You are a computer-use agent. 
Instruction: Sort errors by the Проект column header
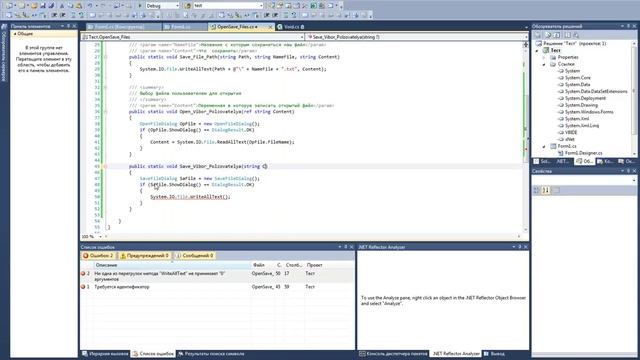point(329,265)
